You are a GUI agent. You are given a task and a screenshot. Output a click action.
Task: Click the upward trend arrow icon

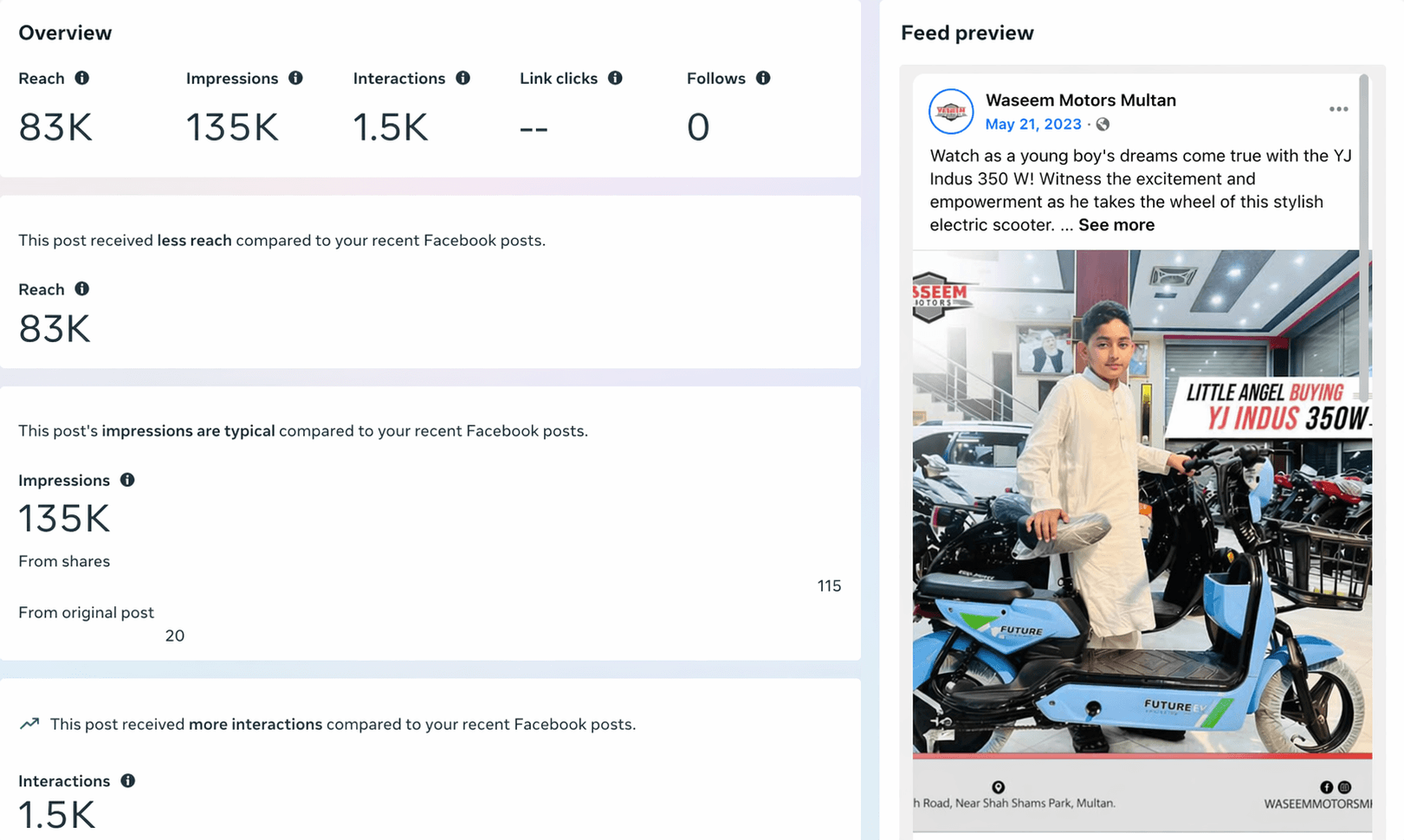tap(29, 724)
